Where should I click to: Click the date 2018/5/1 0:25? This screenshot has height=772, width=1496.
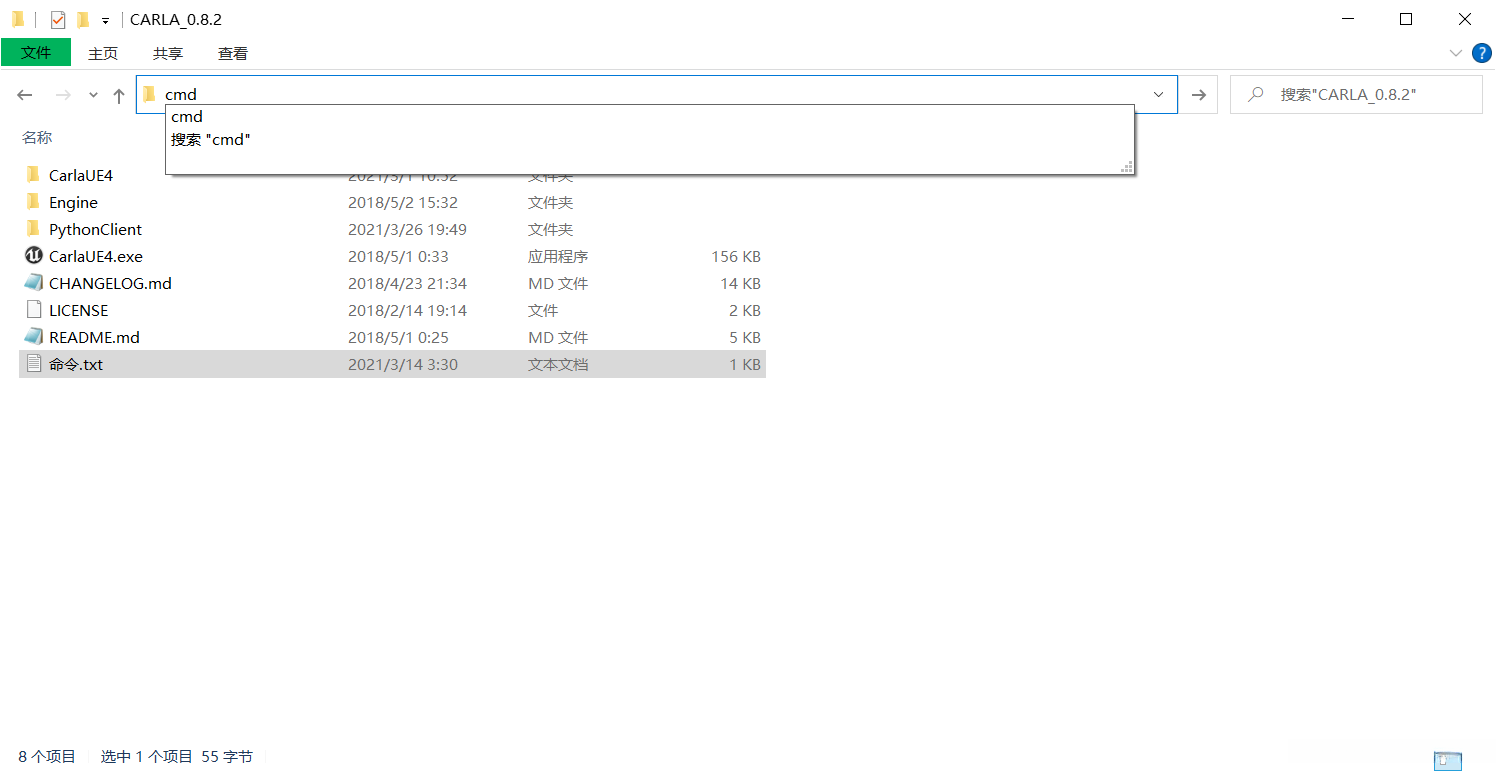tap(398, 337)
